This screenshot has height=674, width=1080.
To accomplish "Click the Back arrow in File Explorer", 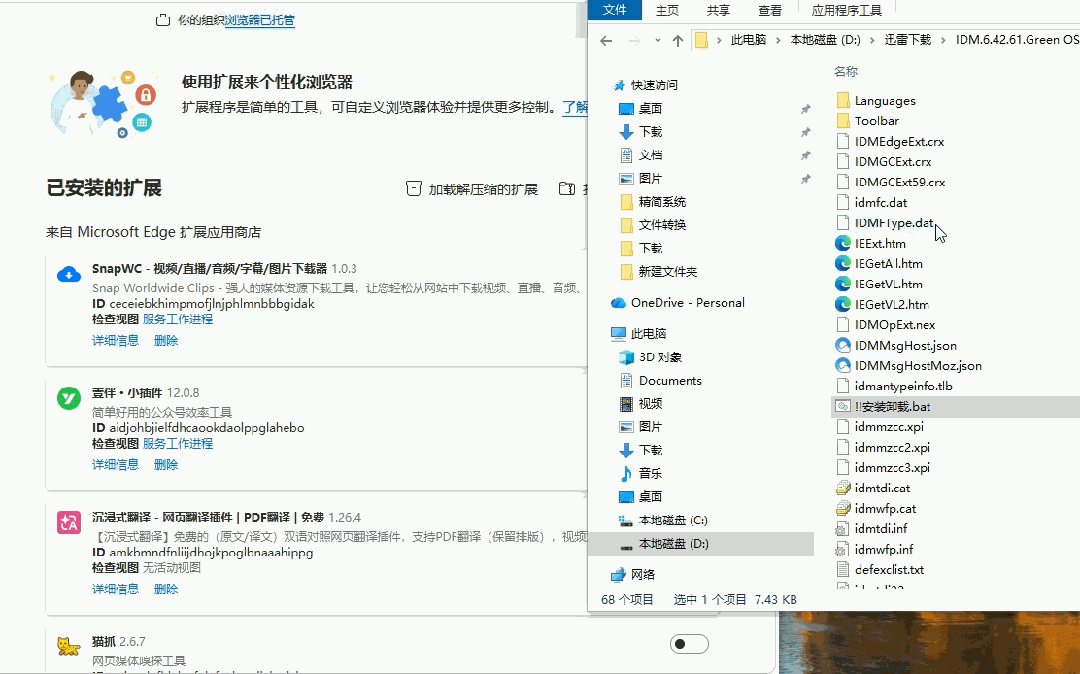I will (x=606, y=40).
